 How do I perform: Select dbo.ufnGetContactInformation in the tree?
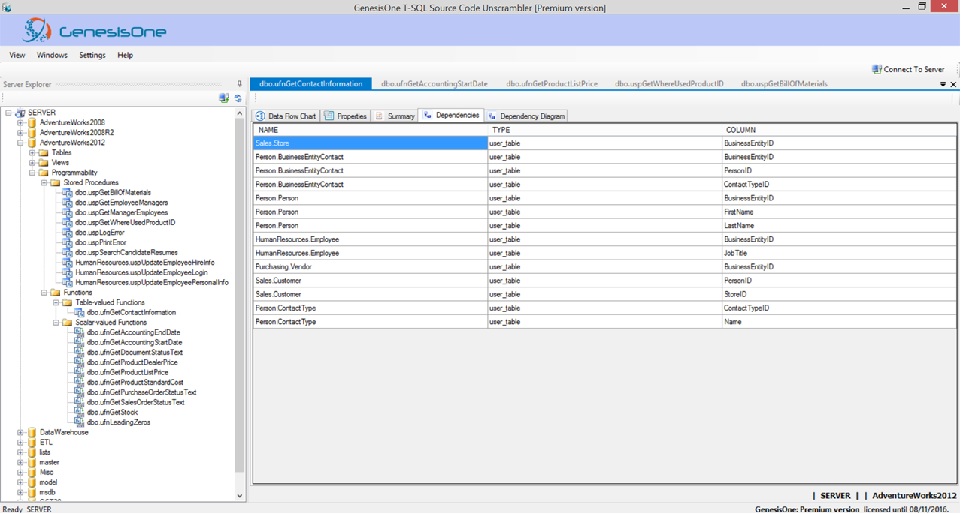131,313
